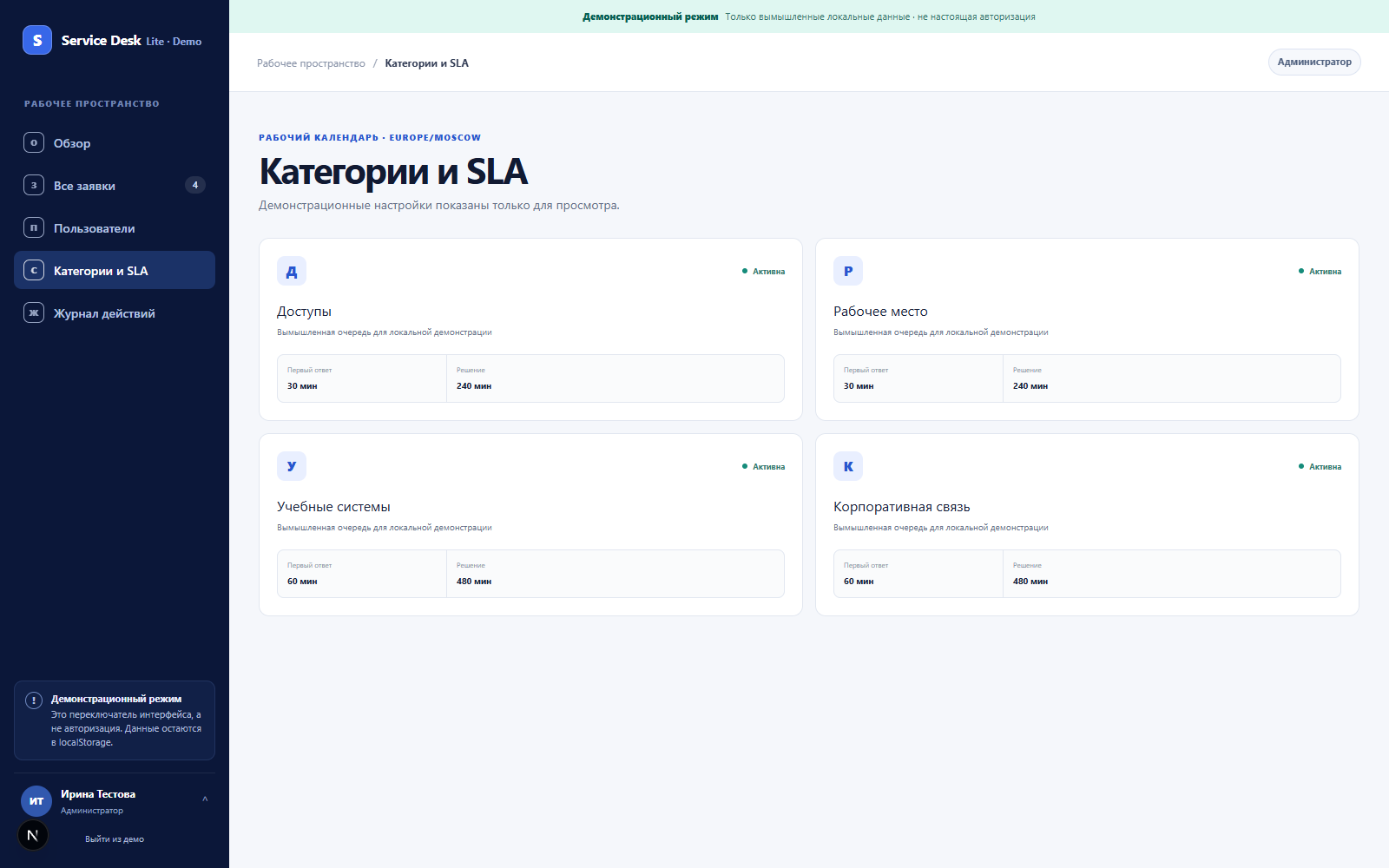Open Журнал действий section

115,312
